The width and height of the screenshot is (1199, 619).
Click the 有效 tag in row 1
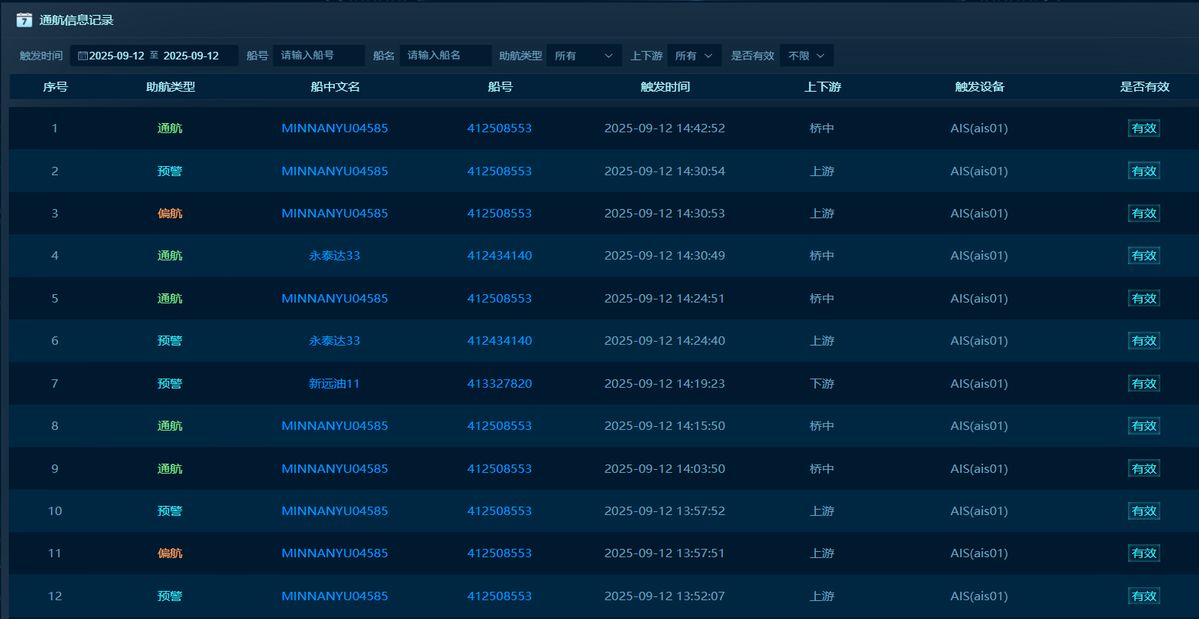[x=1143, y=128]
